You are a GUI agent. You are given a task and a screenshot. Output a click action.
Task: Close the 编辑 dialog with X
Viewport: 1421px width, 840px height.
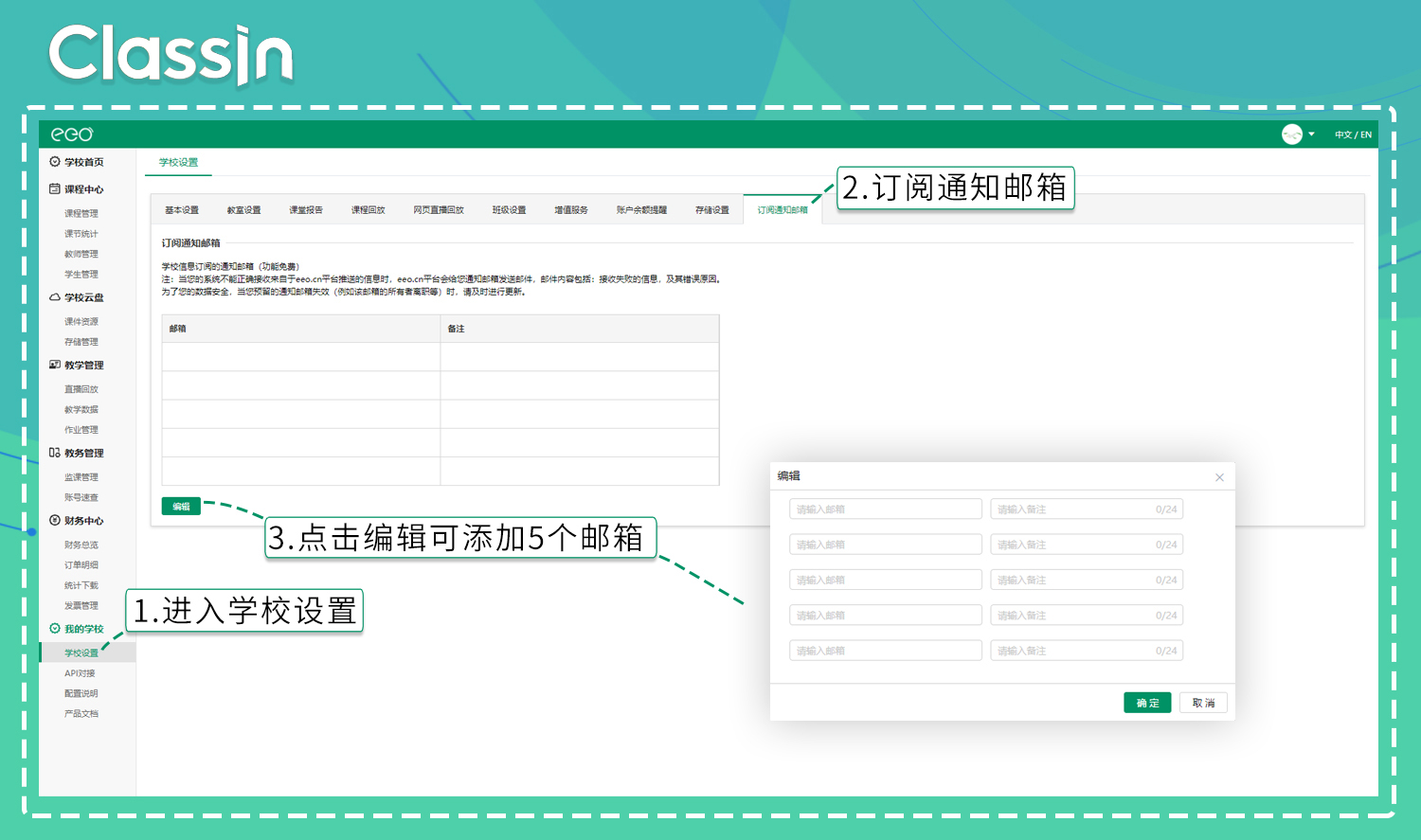(1219, 477)
